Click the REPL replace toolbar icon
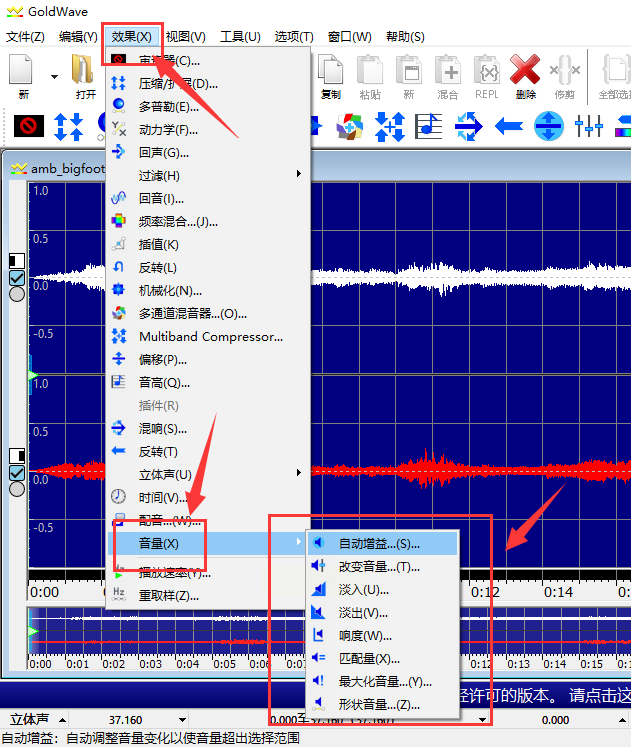Screen dimensions: 631x747 pos(487,71)
